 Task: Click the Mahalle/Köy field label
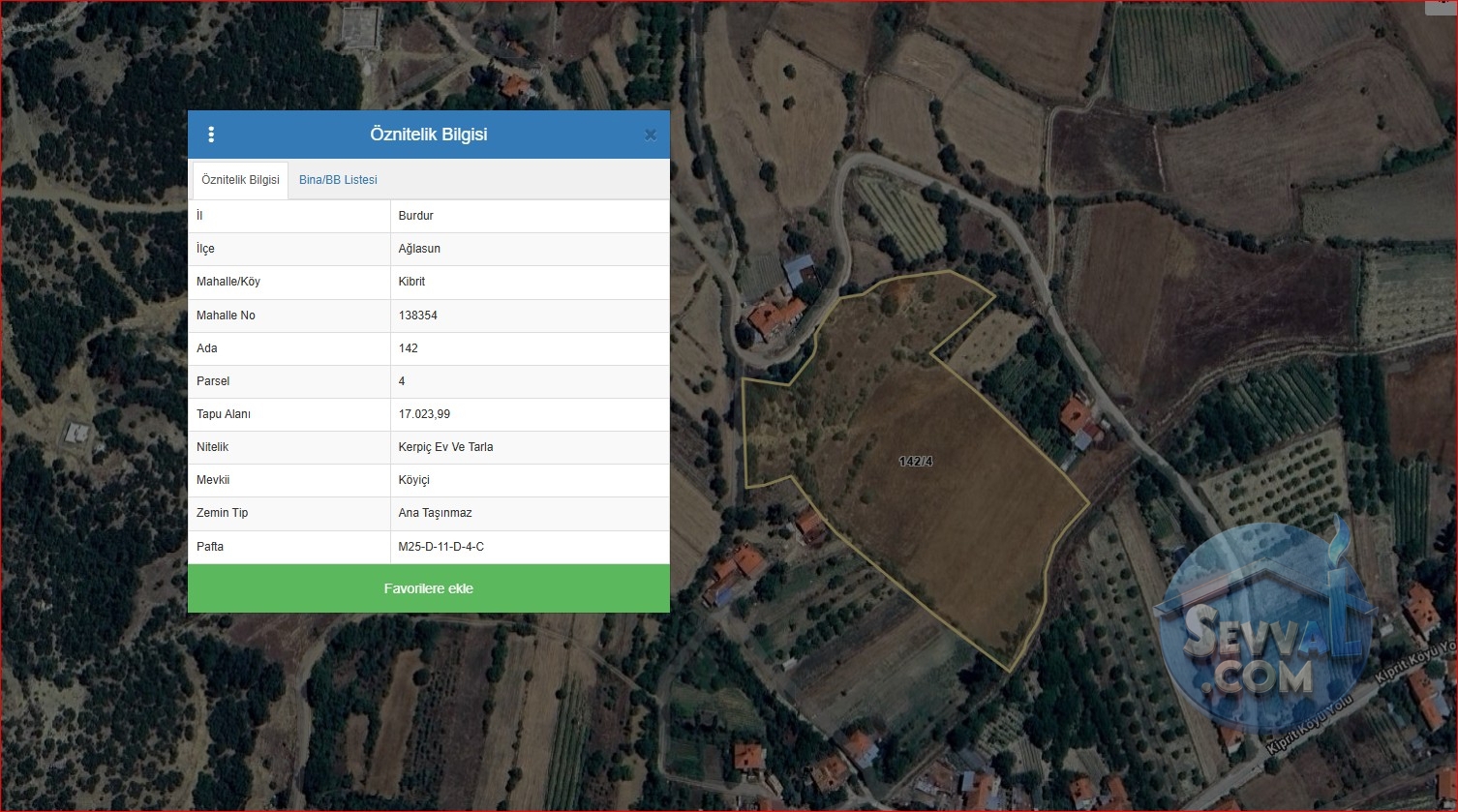[228, 282]
